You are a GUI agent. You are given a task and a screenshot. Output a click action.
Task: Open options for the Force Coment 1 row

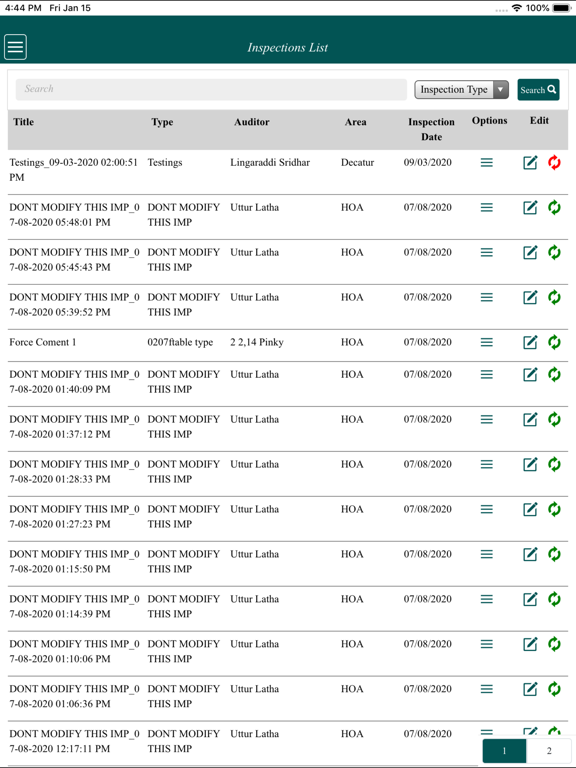tap(486, 342)
